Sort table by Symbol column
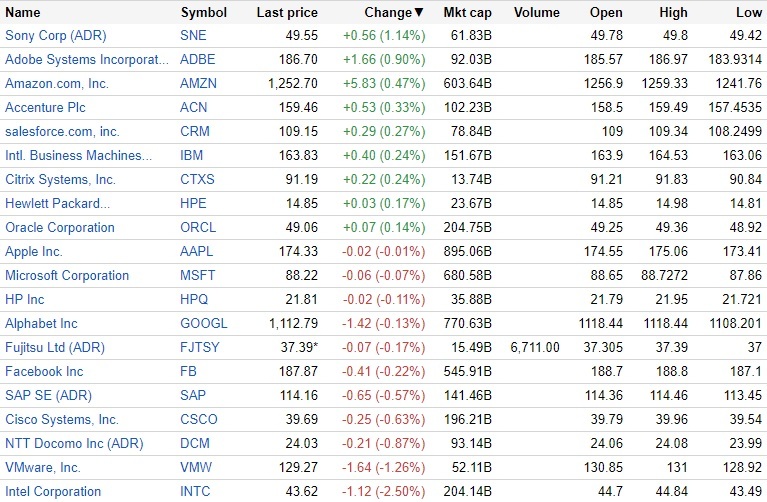Viewport: 767px width, 502px height. pyautogui.click(x=203, y=13)
